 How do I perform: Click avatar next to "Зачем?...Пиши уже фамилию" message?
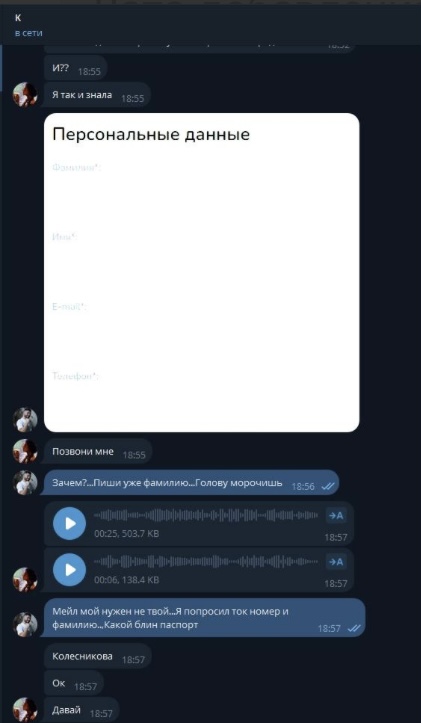point(25,483)
